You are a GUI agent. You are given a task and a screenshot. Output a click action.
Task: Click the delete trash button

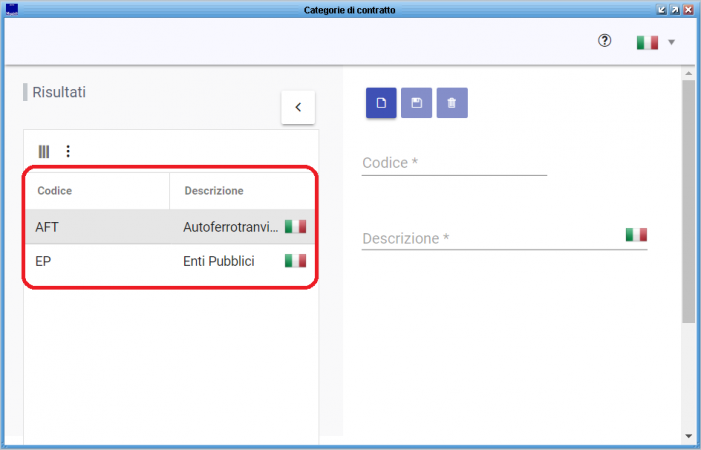[x=452, y=103]
